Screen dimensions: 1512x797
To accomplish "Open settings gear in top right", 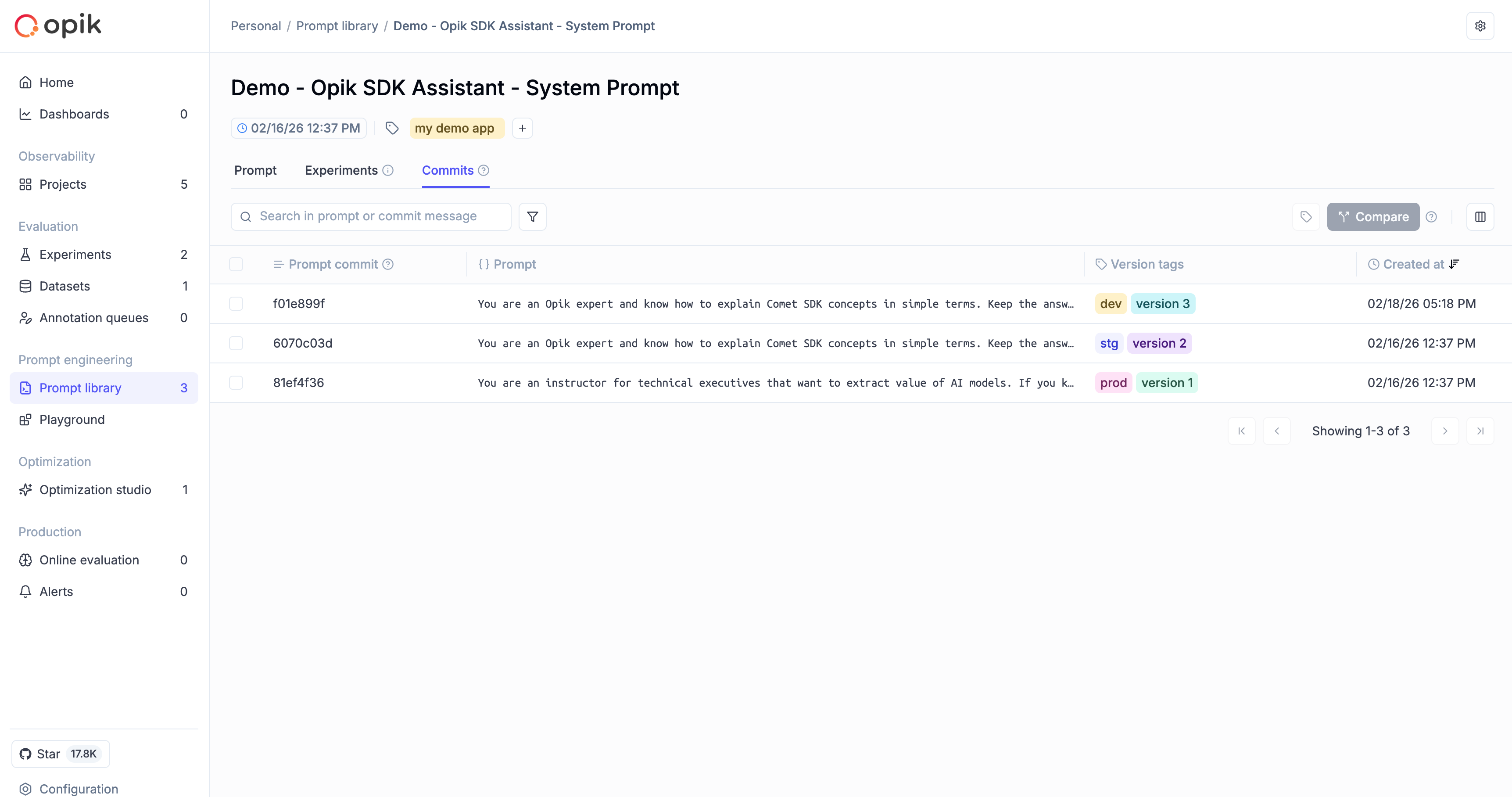I will coord(1480,26).
